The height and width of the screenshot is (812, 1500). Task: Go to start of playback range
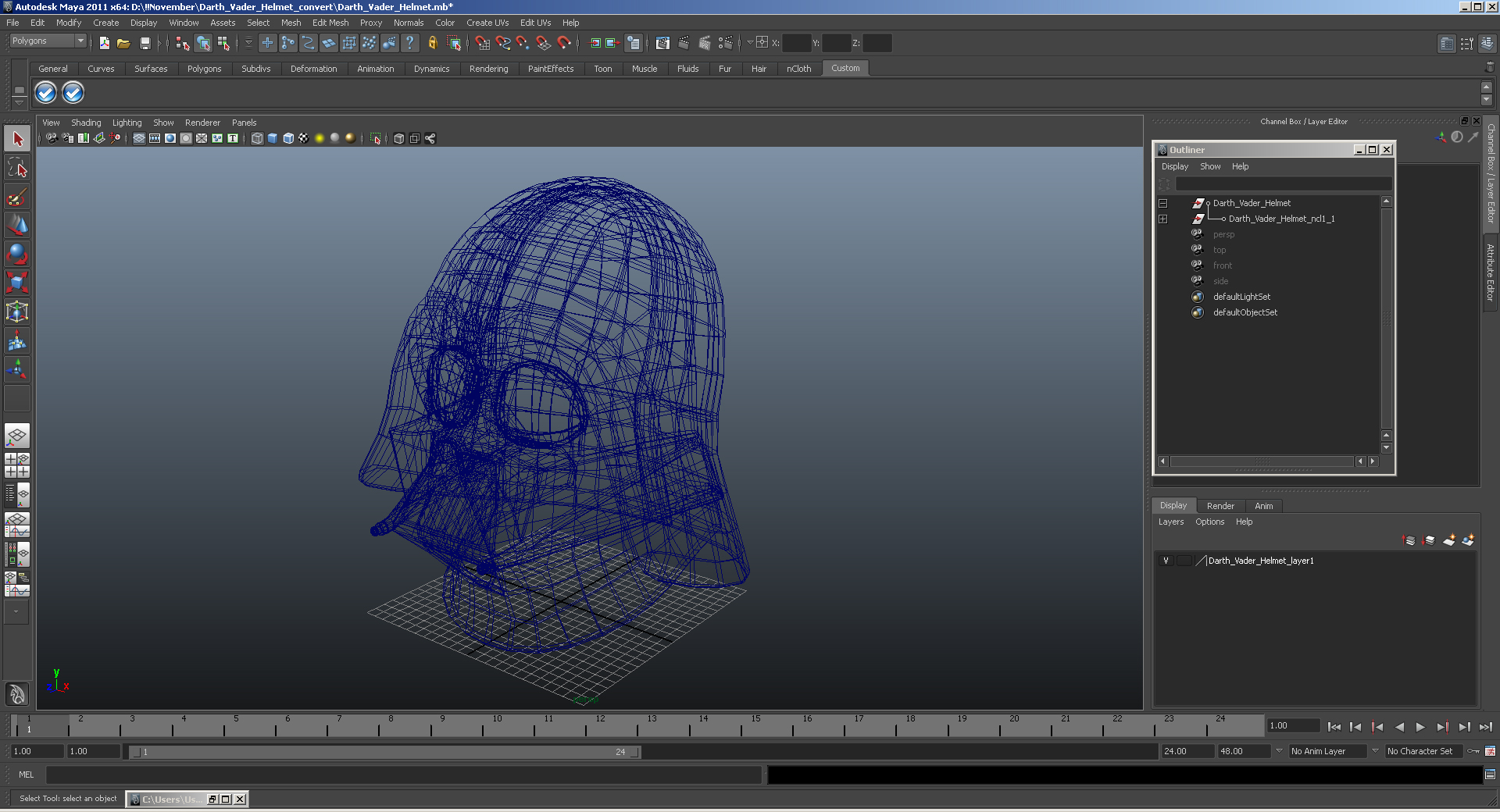1334,727
